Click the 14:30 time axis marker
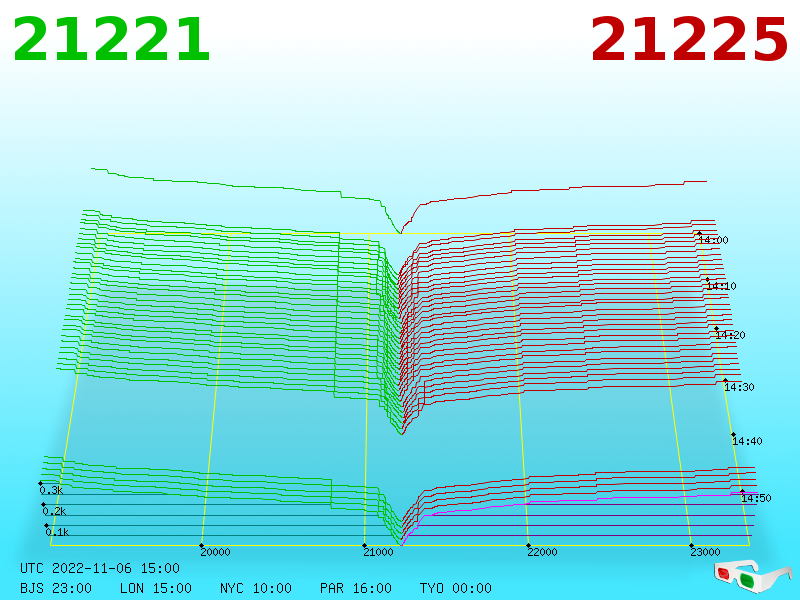The width and height of the screenshot is (800, 600). [739, 387]
